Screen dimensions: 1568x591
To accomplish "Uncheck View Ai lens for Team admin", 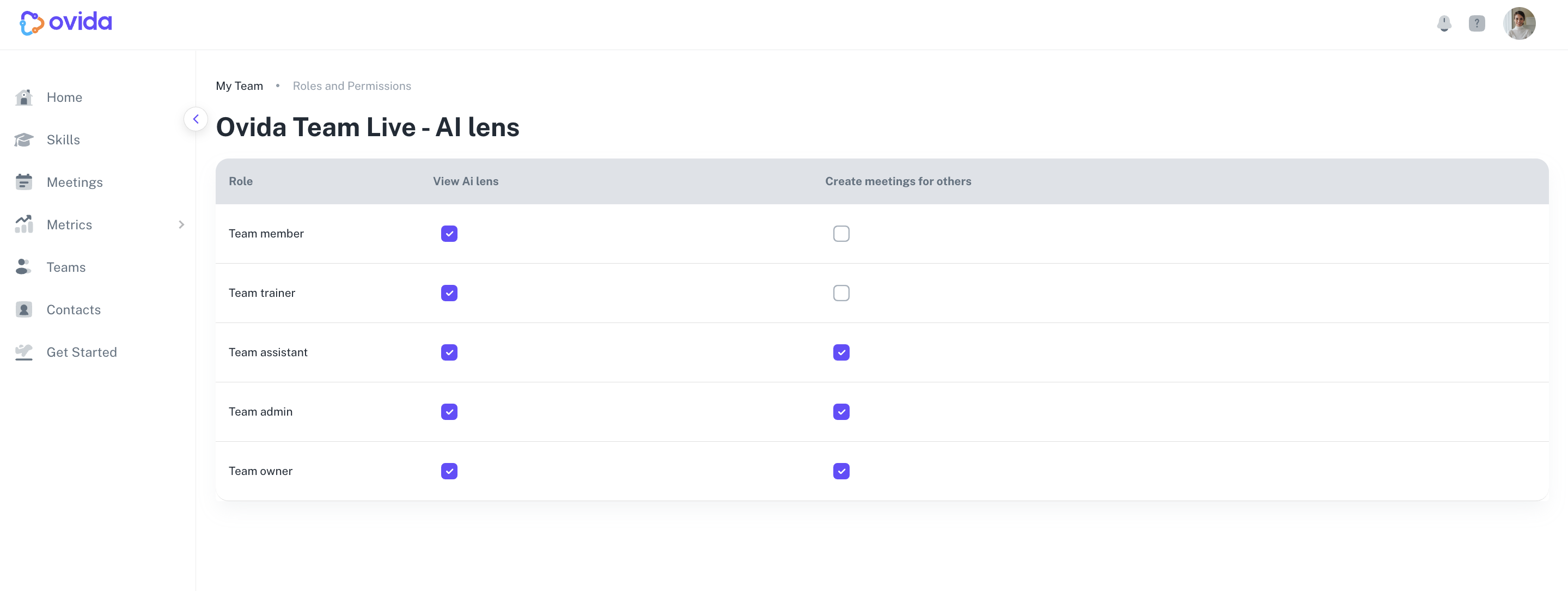I will coord(449,412).
